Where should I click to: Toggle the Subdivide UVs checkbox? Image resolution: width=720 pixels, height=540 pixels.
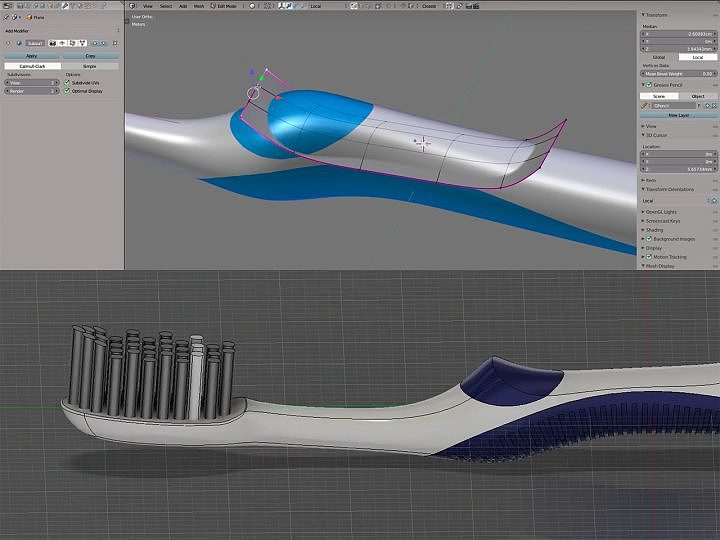[x=67, y=83]
